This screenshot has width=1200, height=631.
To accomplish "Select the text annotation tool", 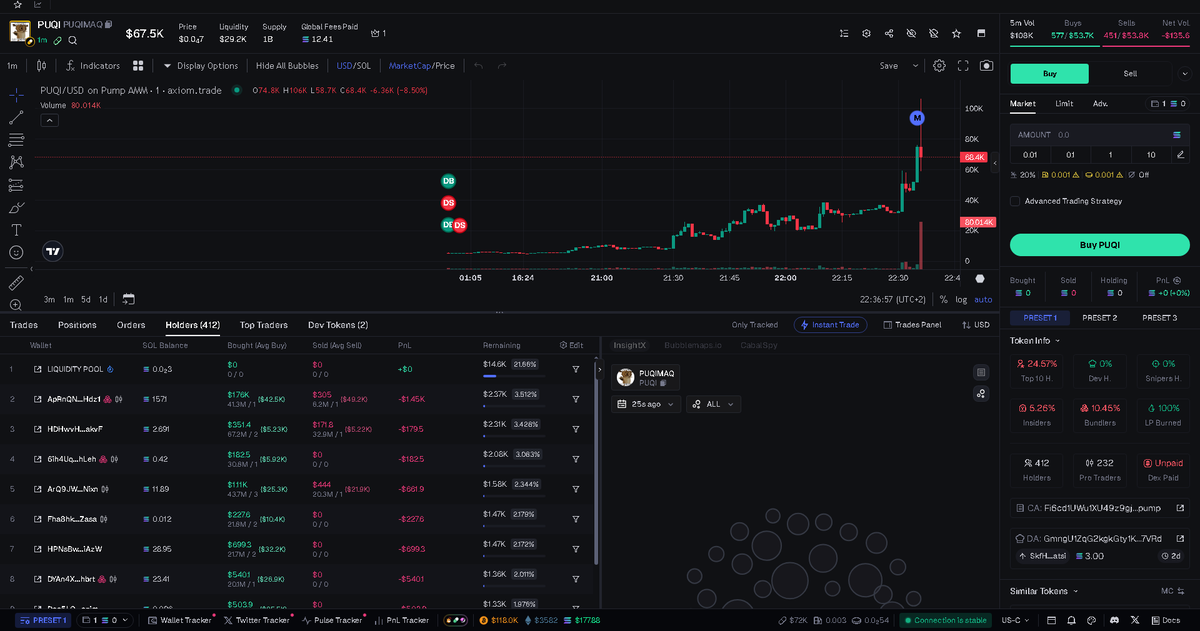I will pyautogui.click(x=16, y=230).
